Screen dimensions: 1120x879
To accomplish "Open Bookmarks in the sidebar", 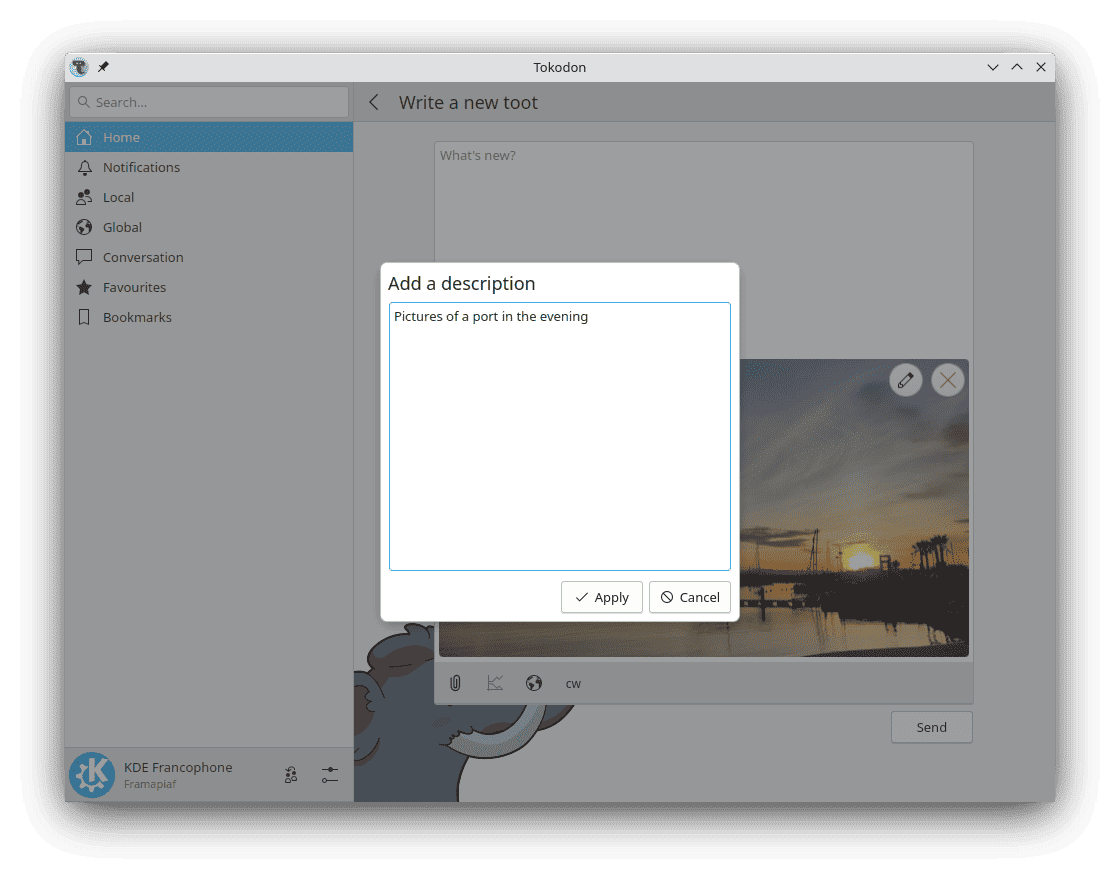I will click(x=209, y=317).
